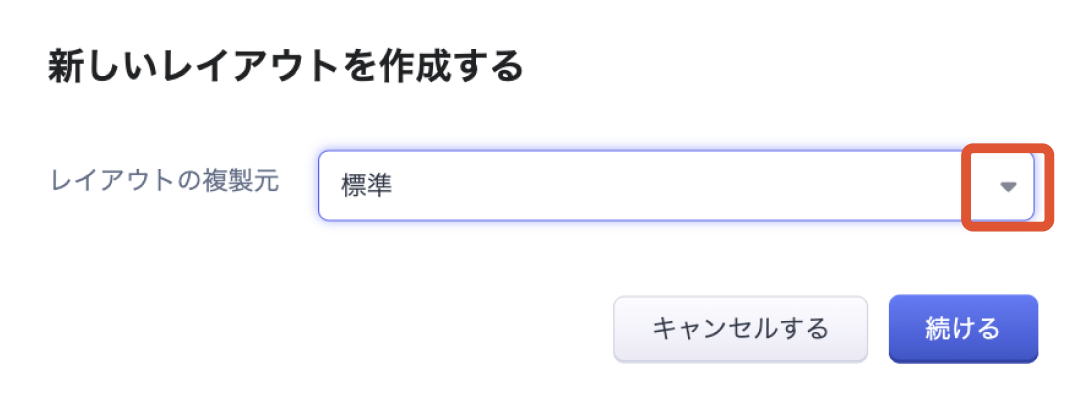
Task: Click the dropdown arrow beside 標準
Action: (x=1008, y=186)
